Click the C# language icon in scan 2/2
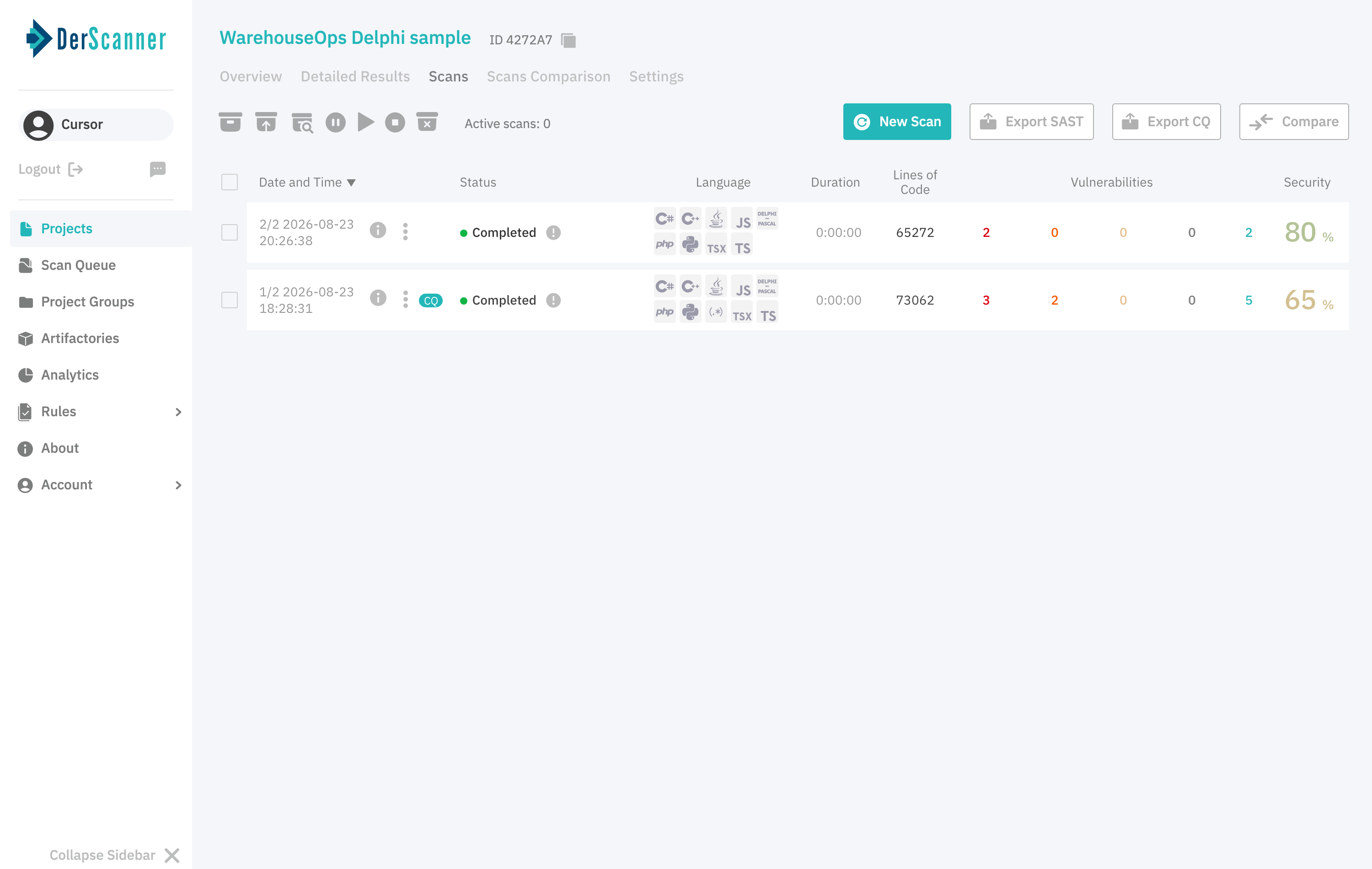1372x869 pixels. 665,219
